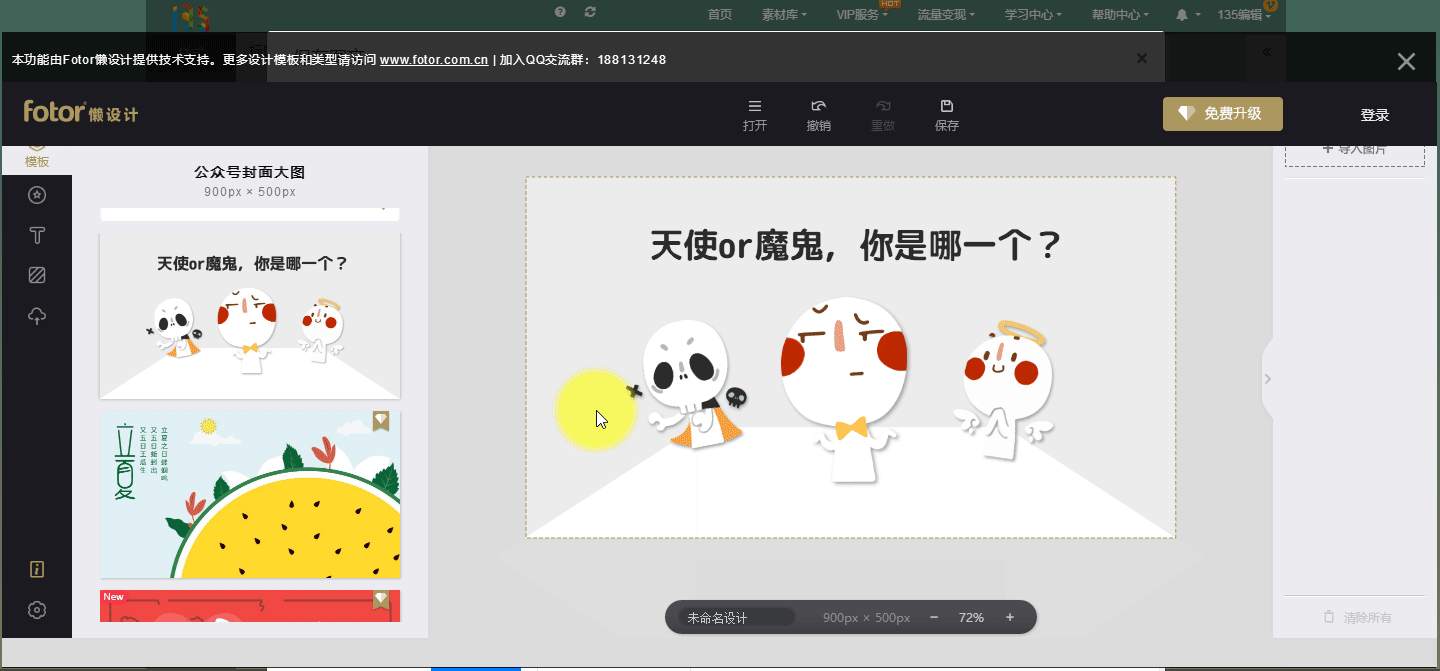This screenshot has height=671, width=1440.
Task: Open the settings gear in sidebar
Action: point(37,610)
